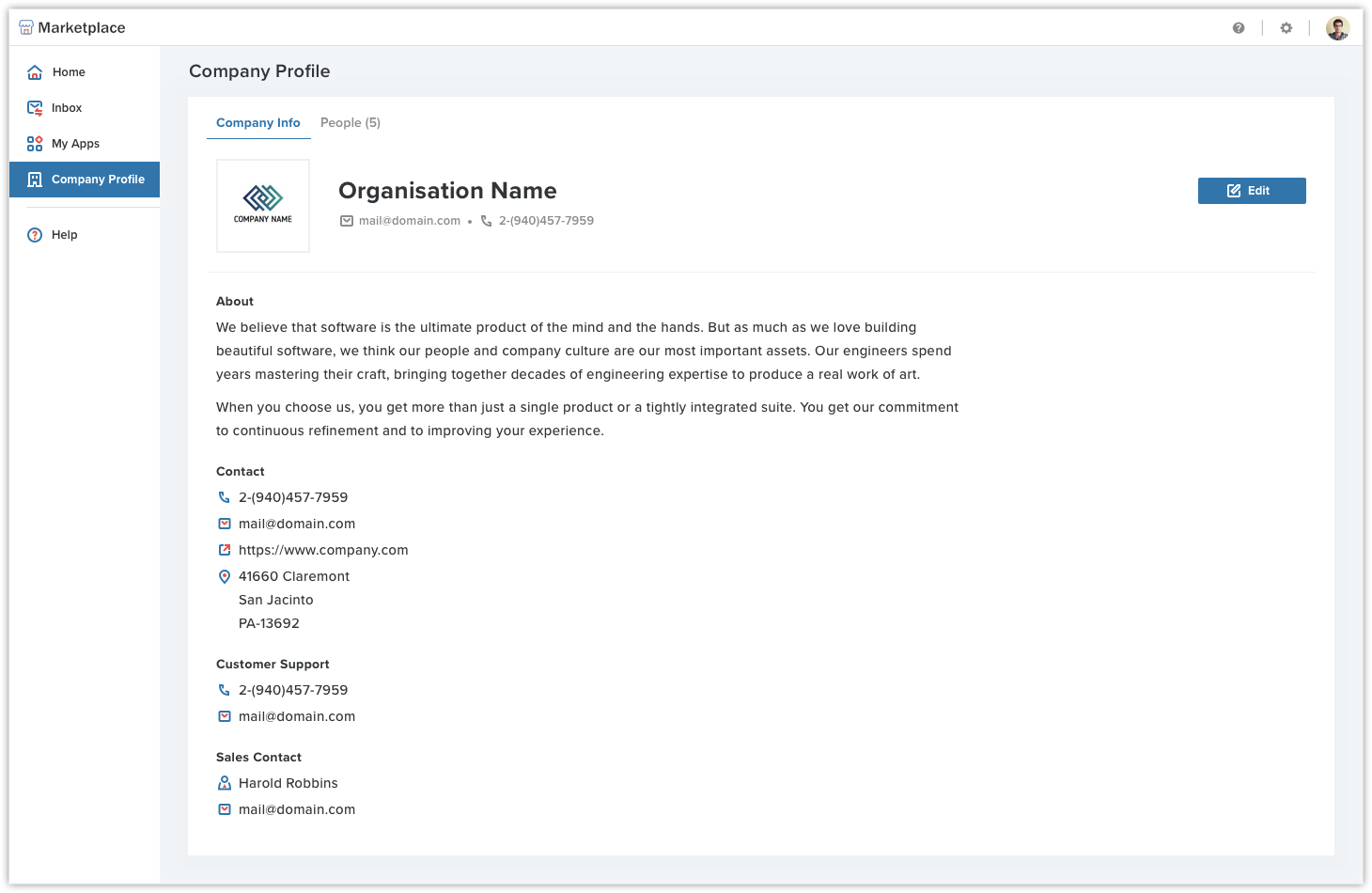Click the external link icon before the website
1372x893 pixels.
point(225,550)
